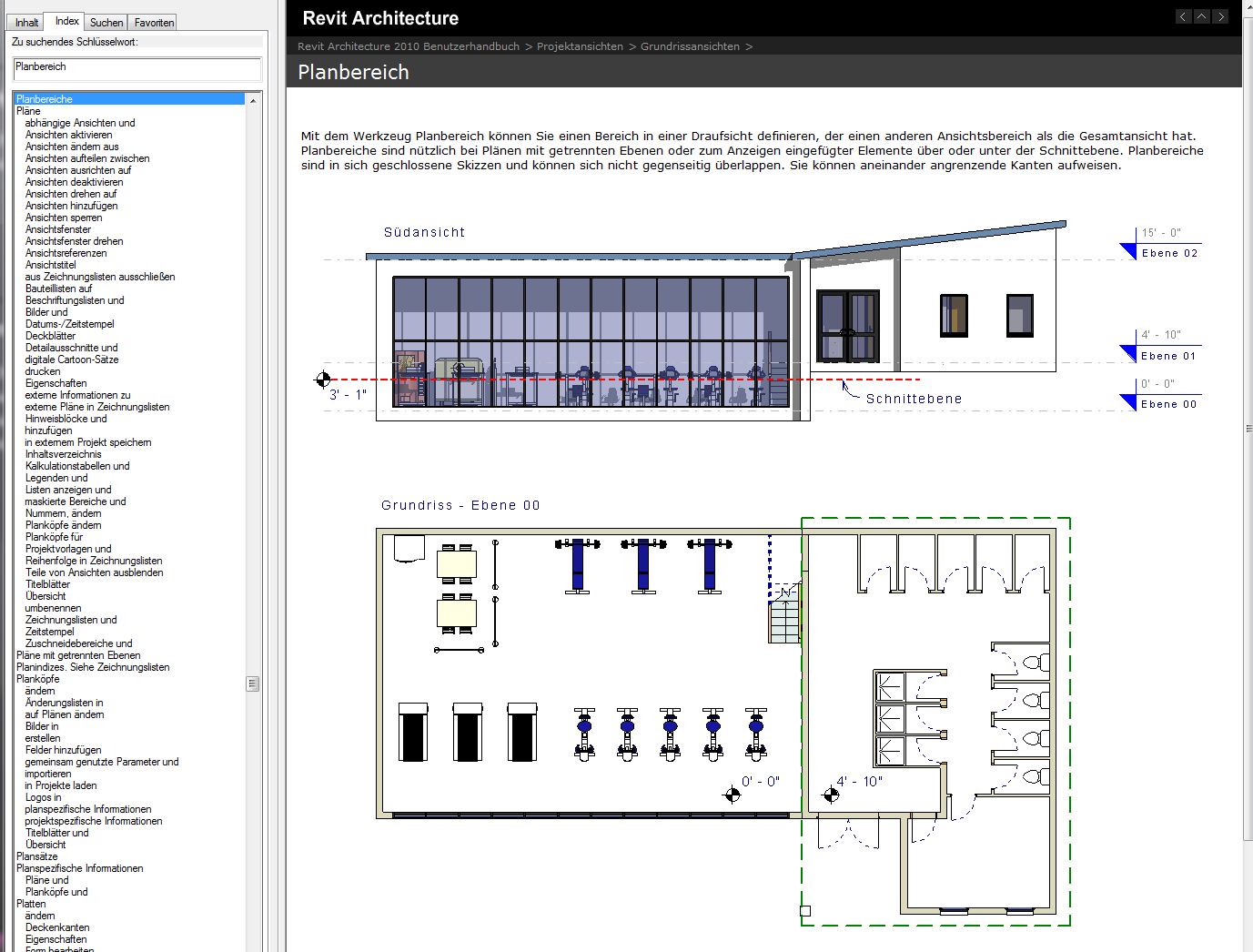The height and width of the screenshot is (952, 1253).
Task: Select index entry externe Informationen zu
Action: pyautogui.click(x=77, y=395)
